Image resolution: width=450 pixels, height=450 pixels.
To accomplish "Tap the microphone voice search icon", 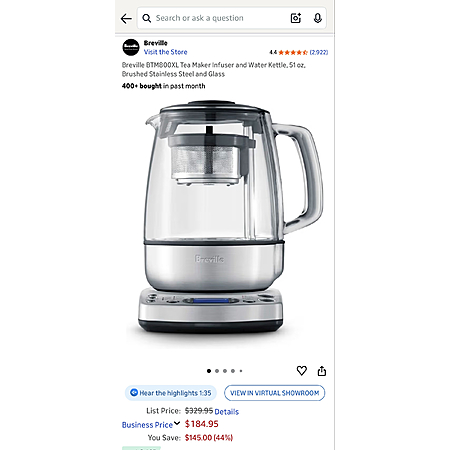I will [x=318, y=18].
